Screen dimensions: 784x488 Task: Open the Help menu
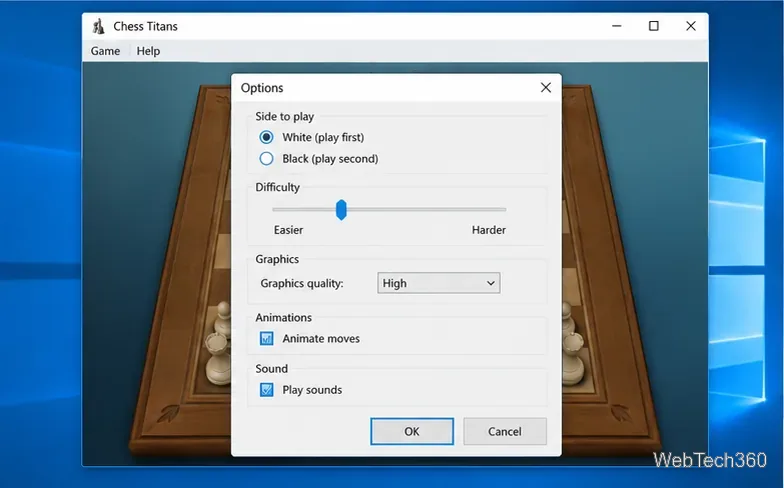(148, 51)
